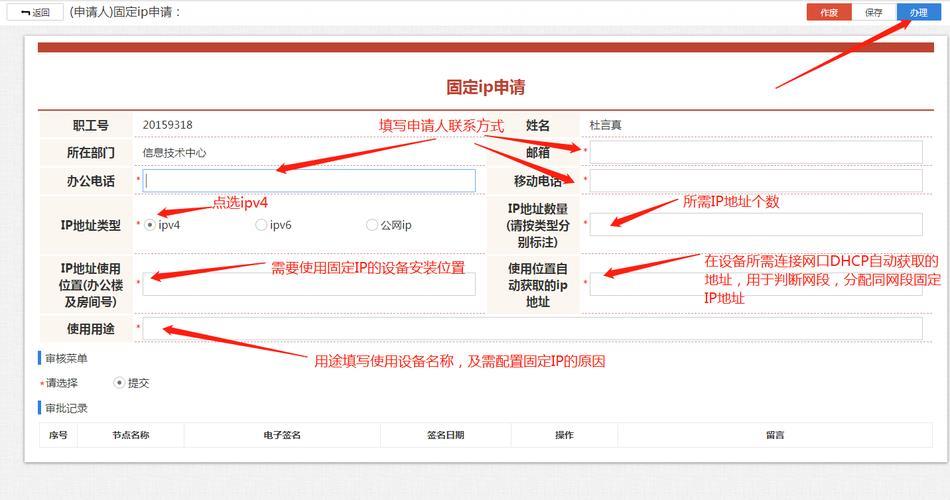The width and height of the screenshot is (950, 500).
Task: Click the 所在部门 field label
Action: tap(90, 153)
